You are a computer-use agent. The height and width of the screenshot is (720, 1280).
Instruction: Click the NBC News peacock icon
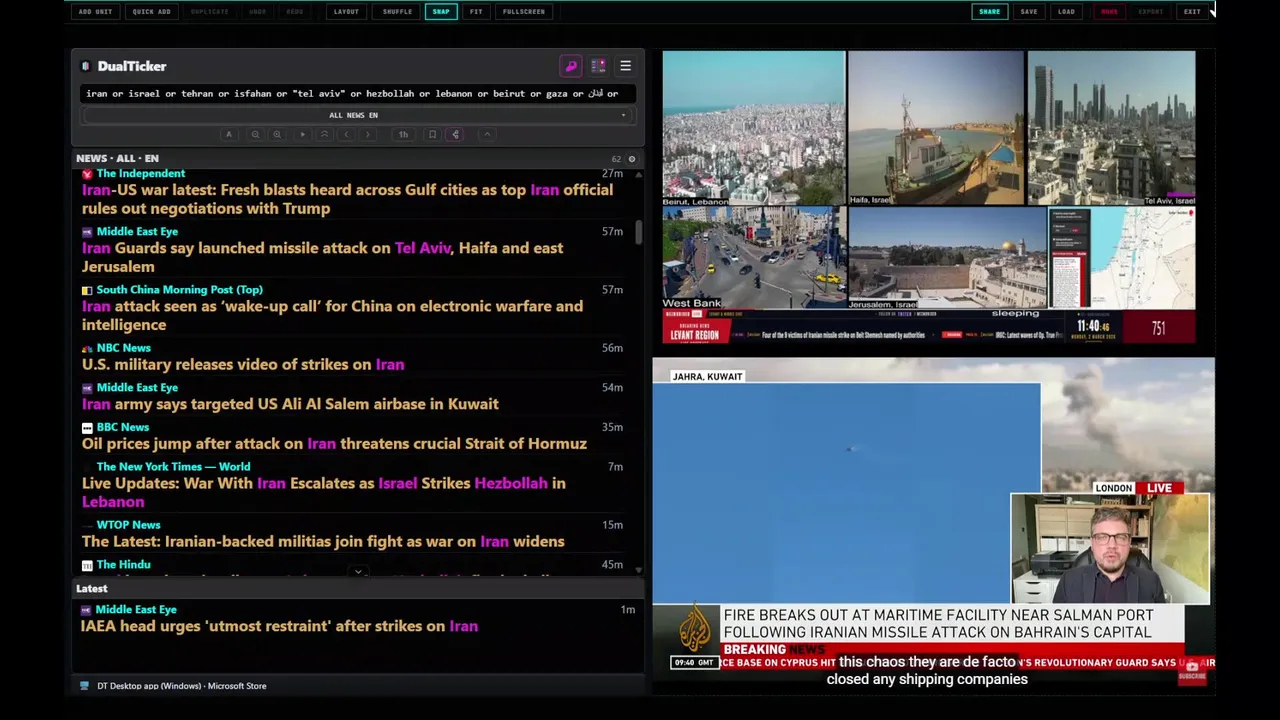(87, 348)
